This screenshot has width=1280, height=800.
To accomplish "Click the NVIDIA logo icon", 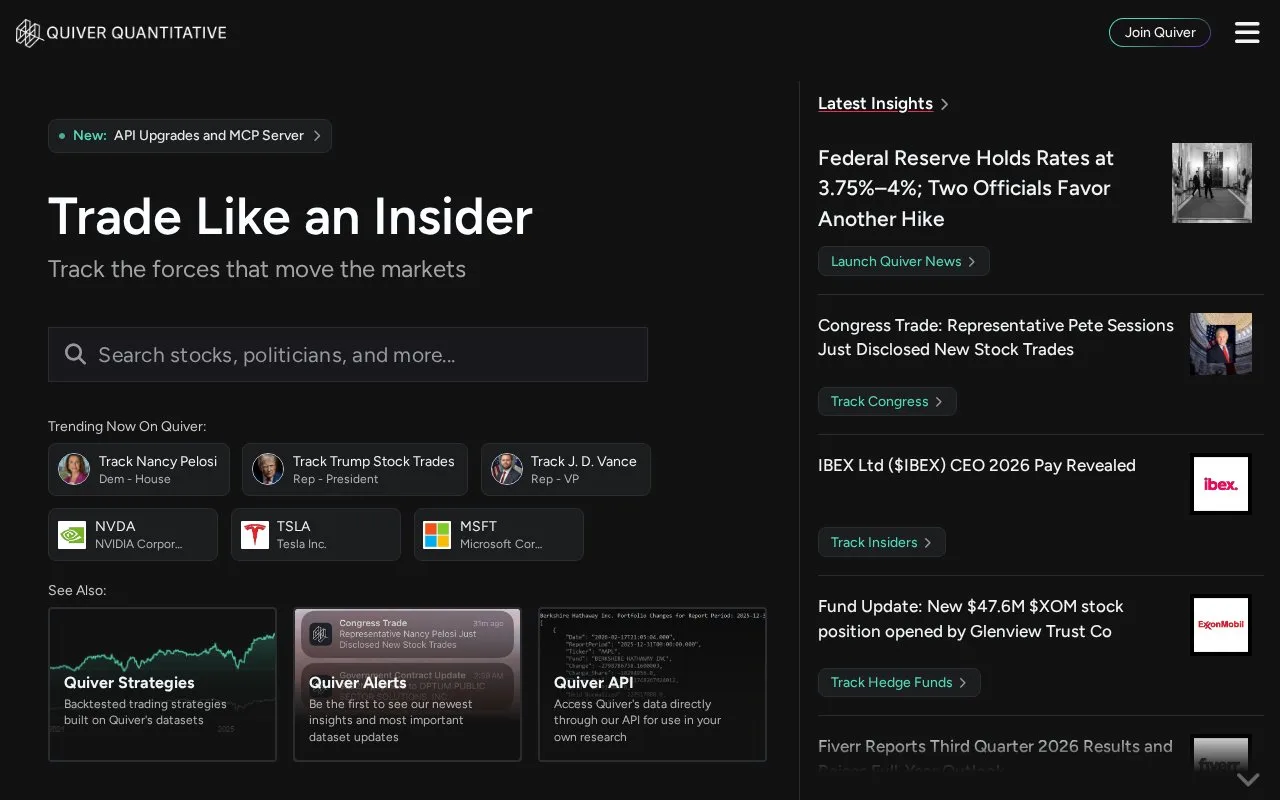I will click(72, 535).
